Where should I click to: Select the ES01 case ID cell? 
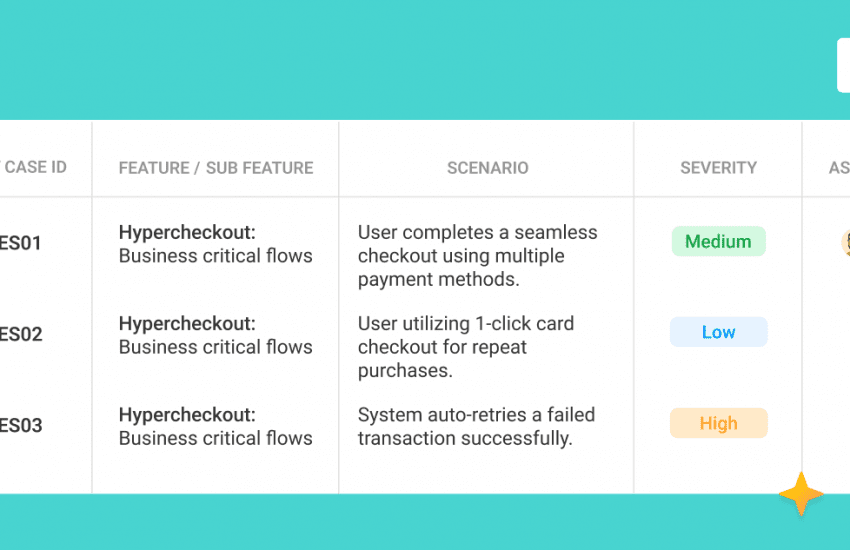pyautogui.click(x=21, y=243)
